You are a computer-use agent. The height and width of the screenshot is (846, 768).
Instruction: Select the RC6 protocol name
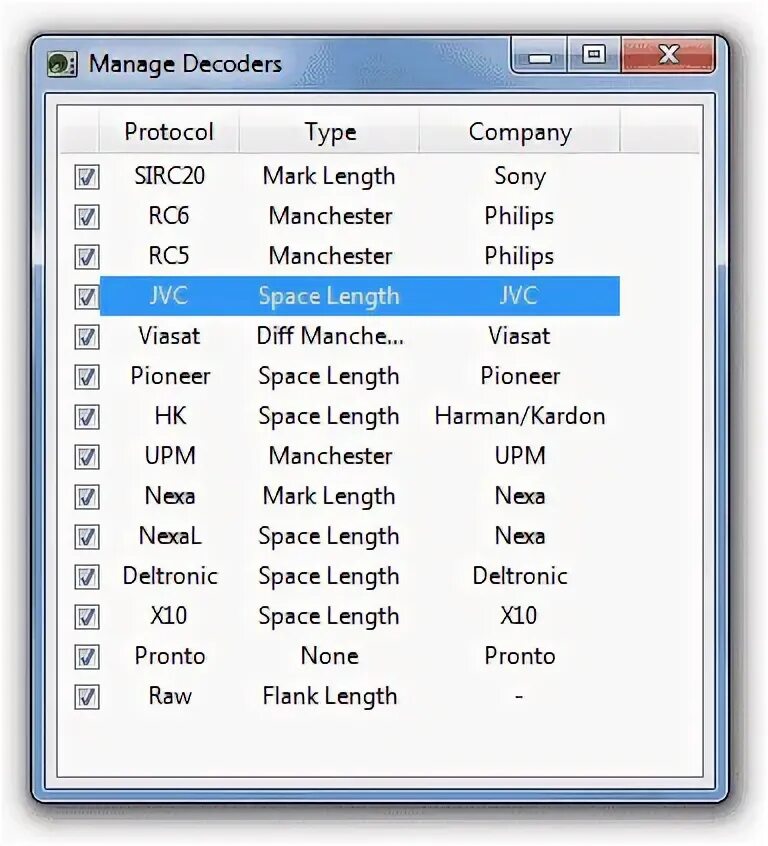[x=169, y=216]
